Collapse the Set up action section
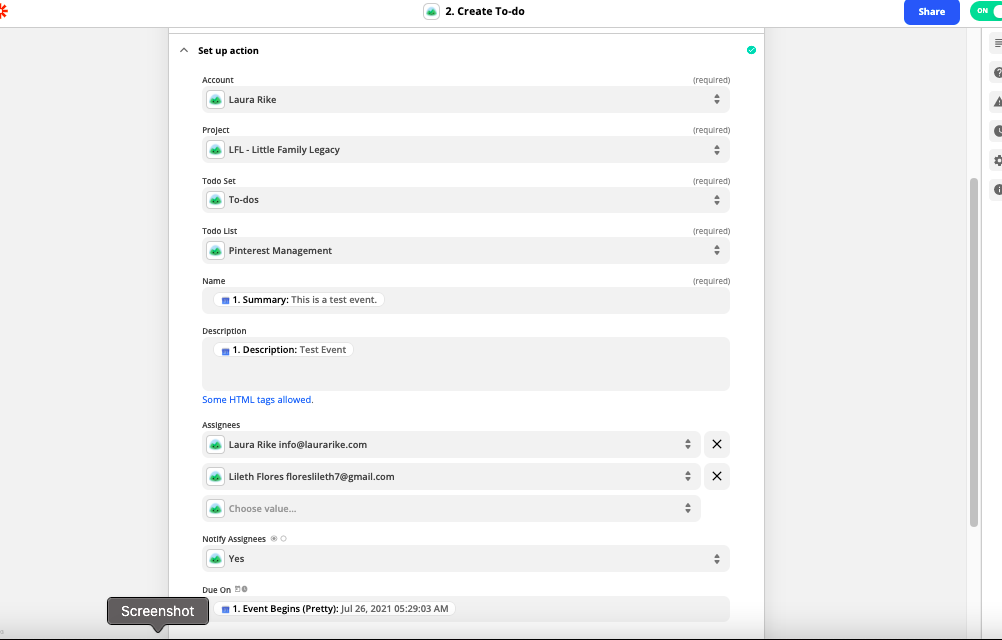1002x640 pixels. click(x=184, y=50)
